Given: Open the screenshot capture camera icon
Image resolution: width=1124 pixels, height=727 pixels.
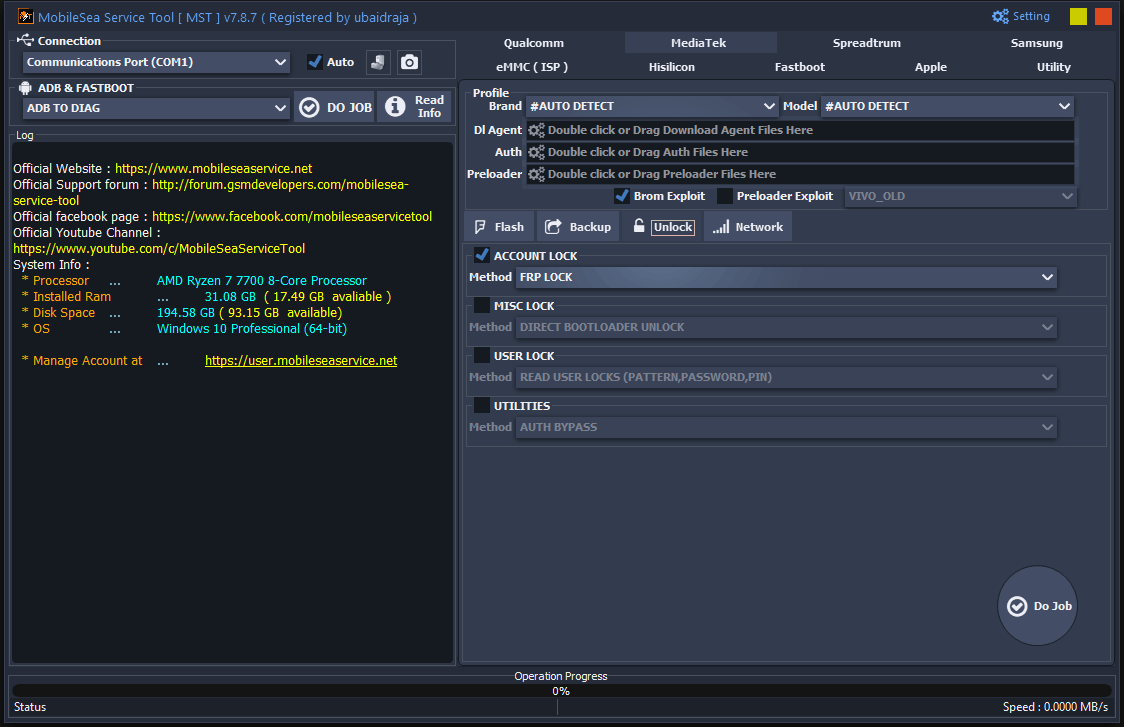Looking at the screenshot, I should [409, 61].
